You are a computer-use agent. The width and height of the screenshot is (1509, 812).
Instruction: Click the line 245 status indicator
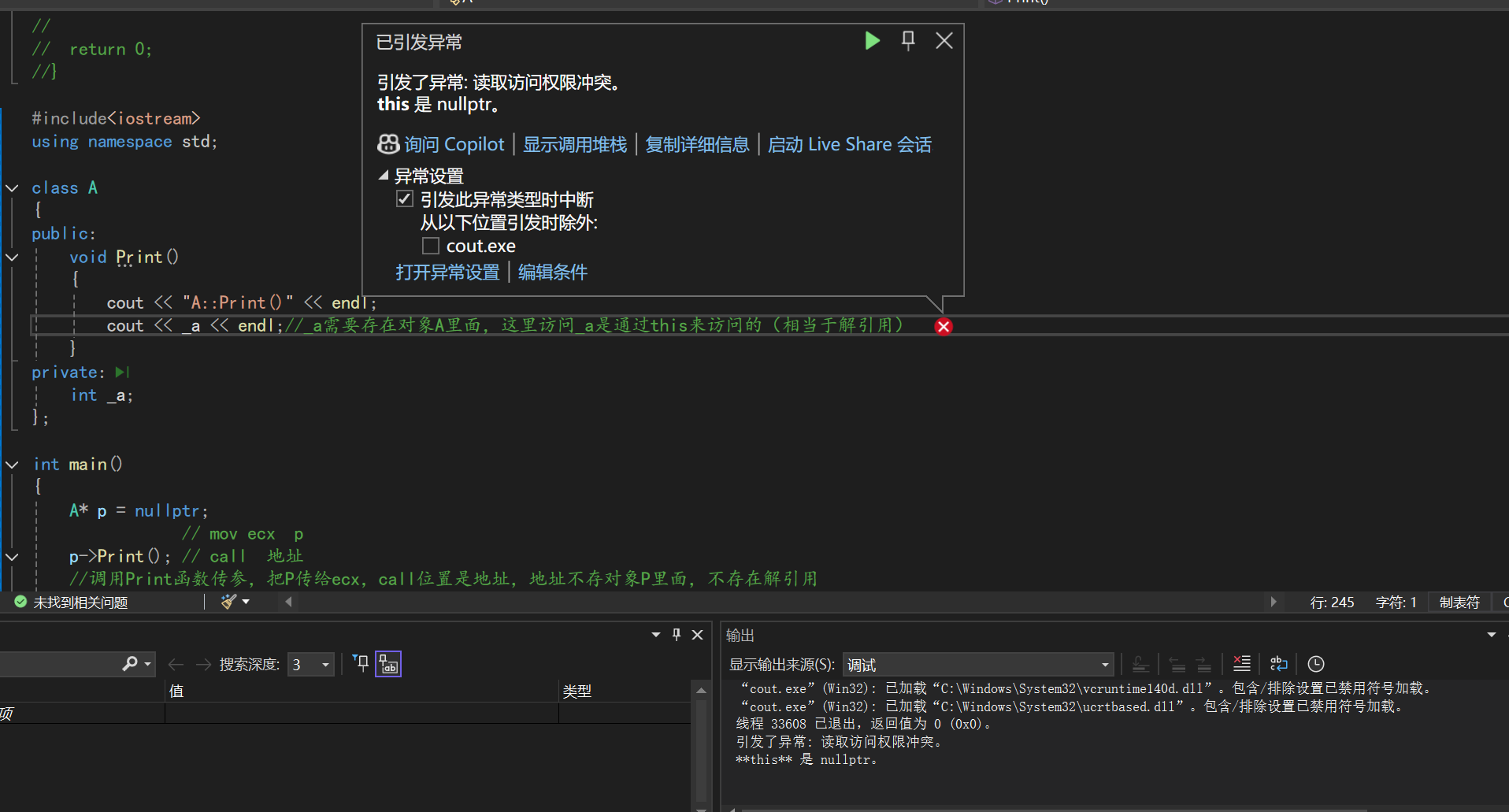1332,603
